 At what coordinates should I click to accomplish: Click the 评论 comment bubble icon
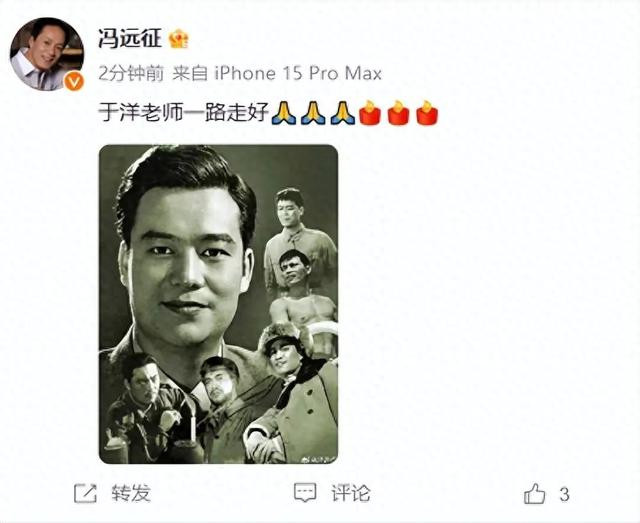[305, 493]
